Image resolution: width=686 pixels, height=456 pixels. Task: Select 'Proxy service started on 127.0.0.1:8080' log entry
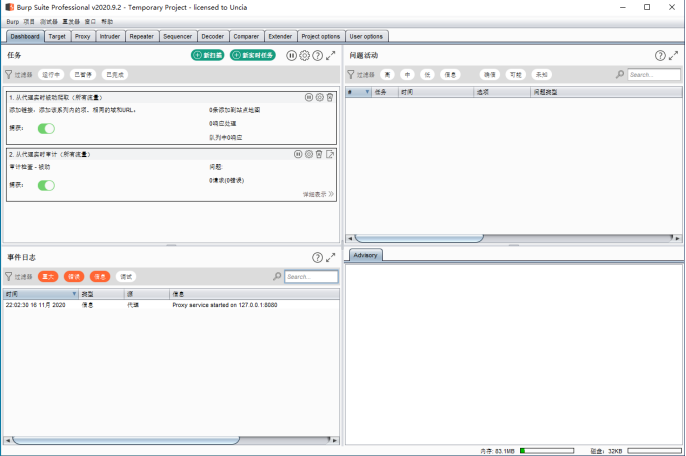coord(172,305)
